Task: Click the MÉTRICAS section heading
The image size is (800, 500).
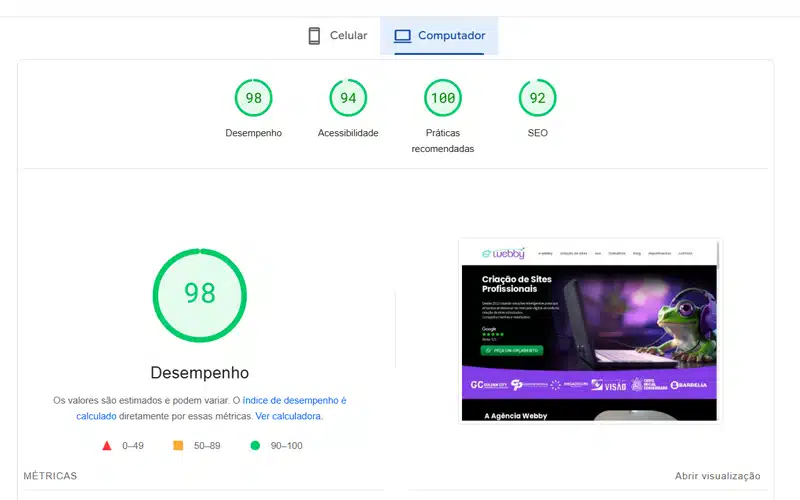Action: [x=50, y=476]
